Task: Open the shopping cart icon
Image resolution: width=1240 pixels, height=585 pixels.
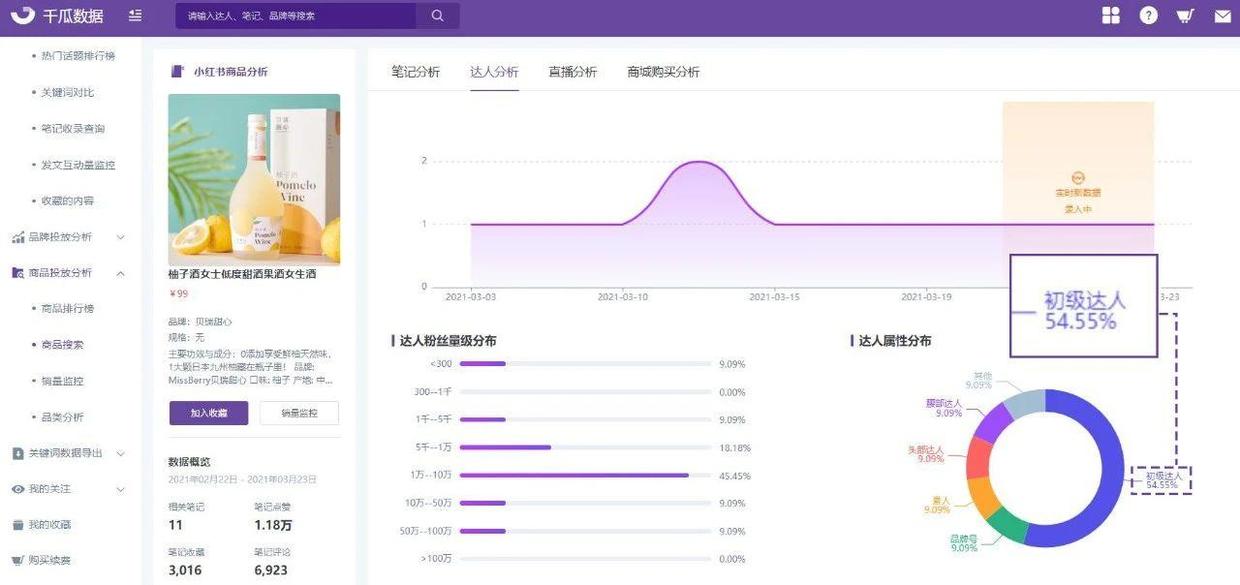Action: [1185, 16]
